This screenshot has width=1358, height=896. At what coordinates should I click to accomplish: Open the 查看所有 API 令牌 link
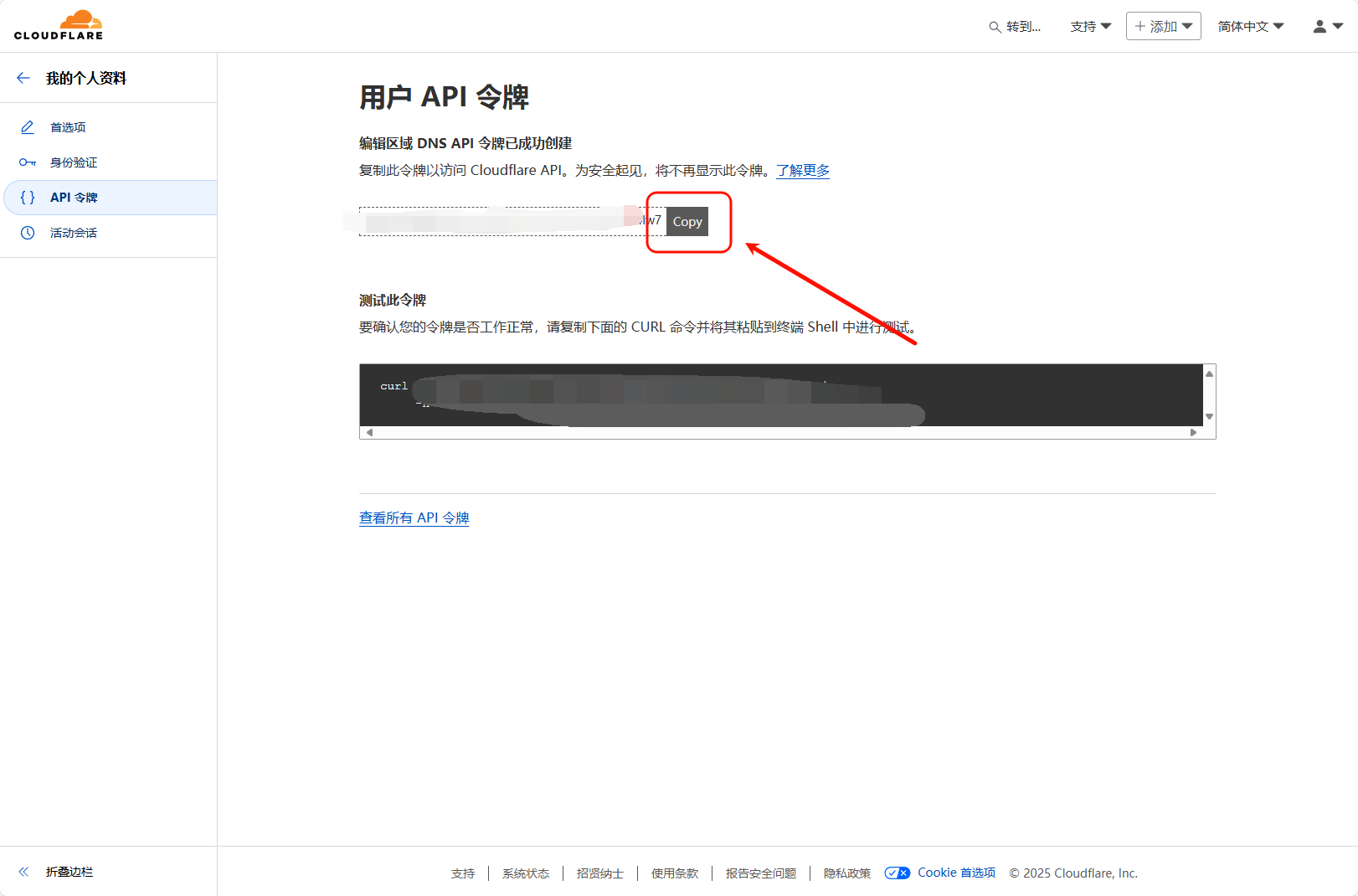point(414,518)
